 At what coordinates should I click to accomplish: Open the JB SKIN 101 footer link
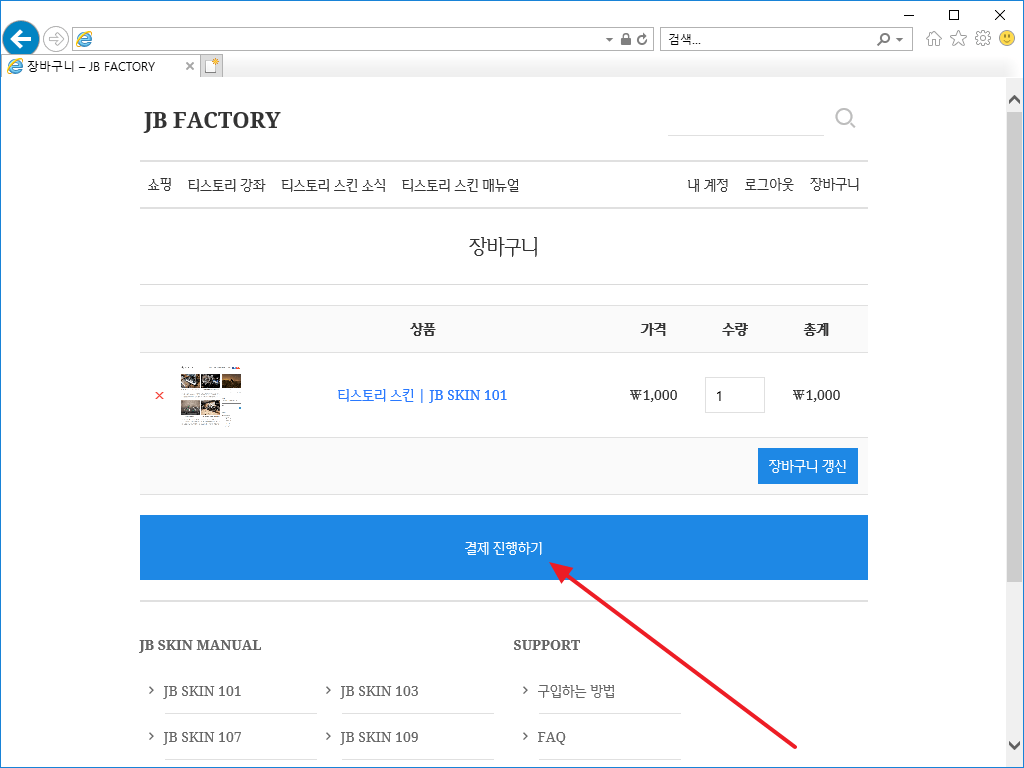point(202,691)
